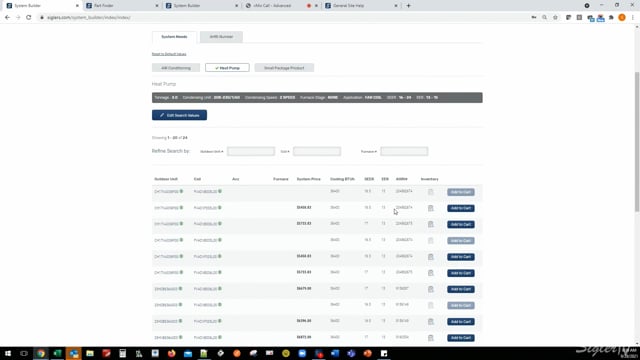Click Add to Cart in second result row
Viewport: 640px width, 360px height.
pyautogui.click(x=461, y=208)
